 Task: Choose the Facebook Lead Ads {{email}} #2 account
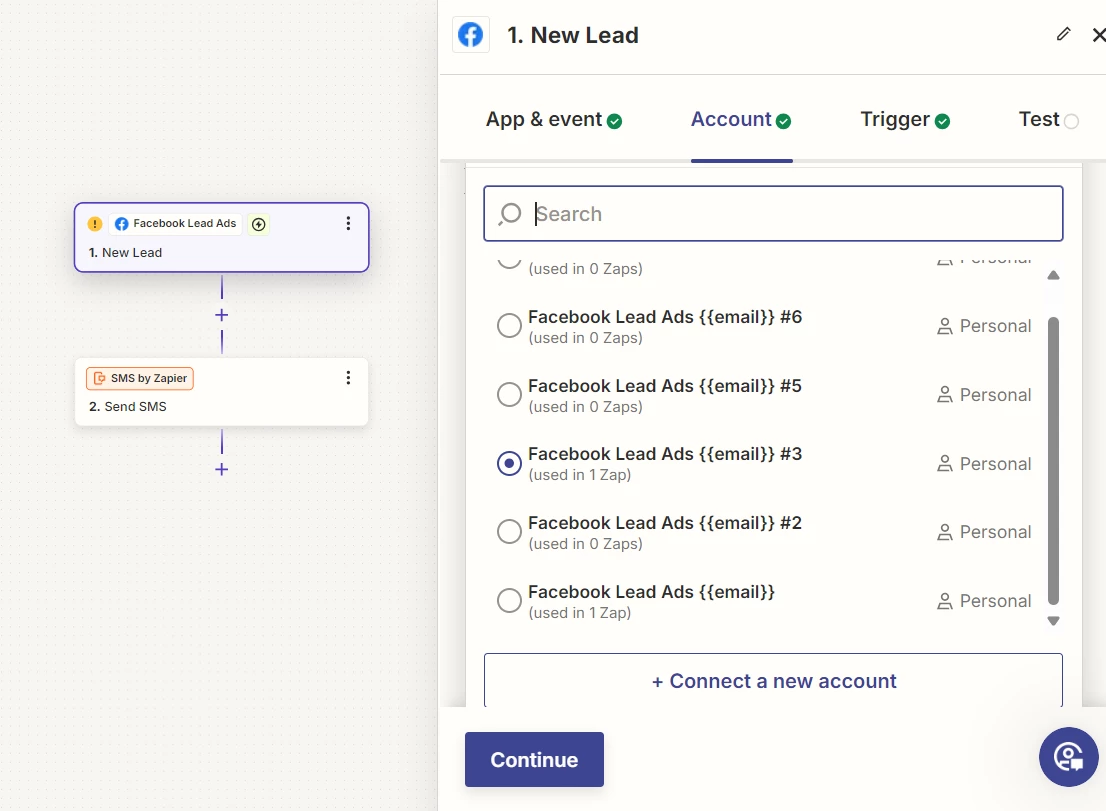tap(510, 532)
